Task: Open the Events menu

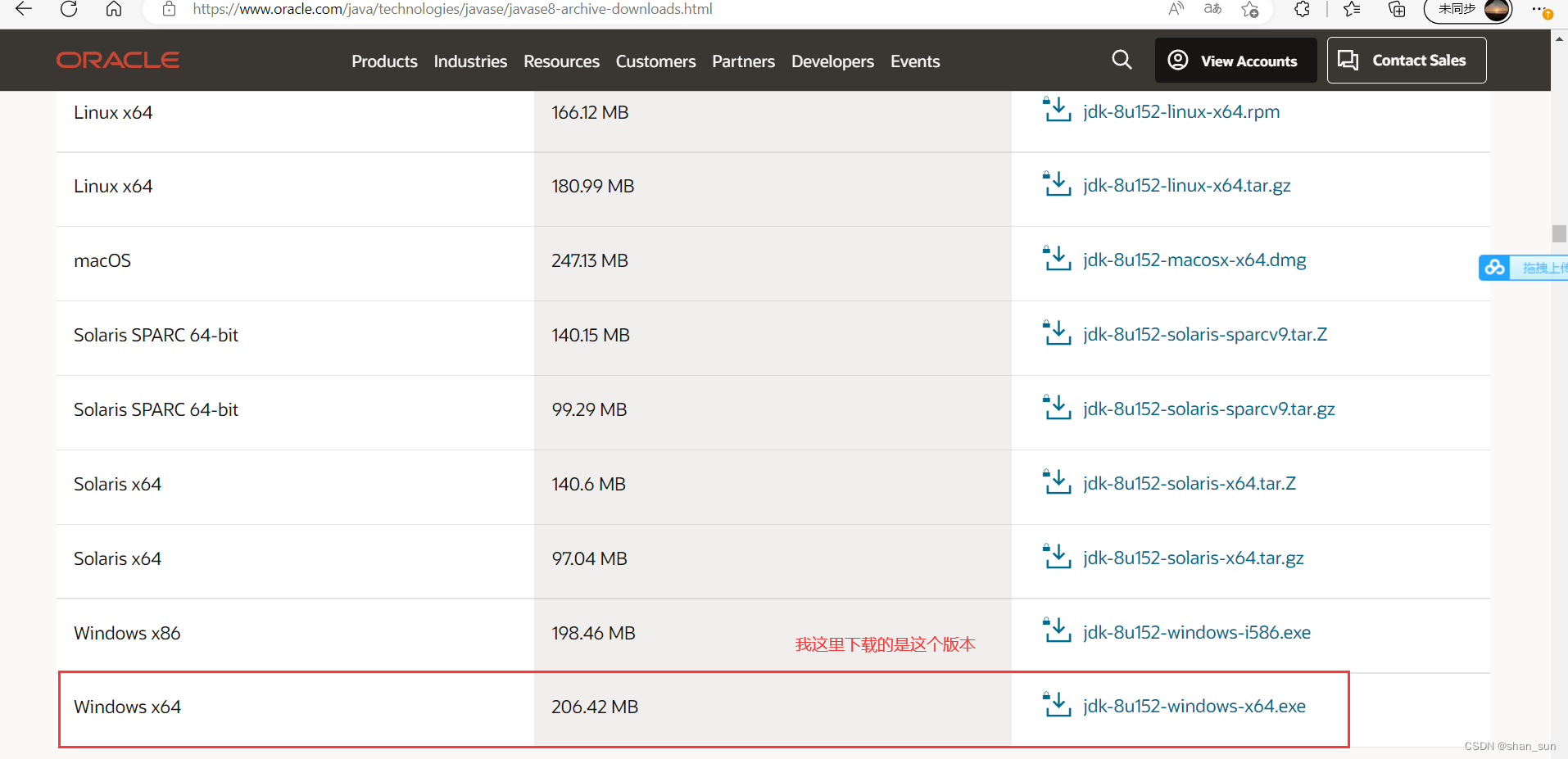Action: pyautogui.click(x=915, y=61)
